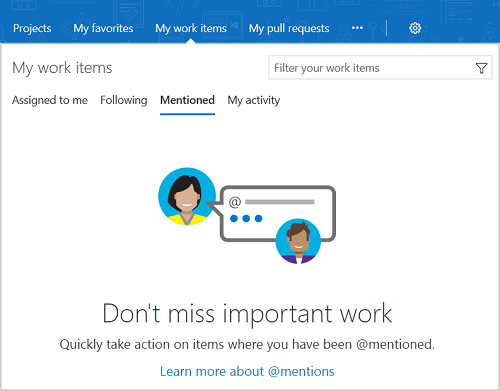Open the more options ellipsis
Image resolution: width=500 pixels, height=391 pixels.
357,28
